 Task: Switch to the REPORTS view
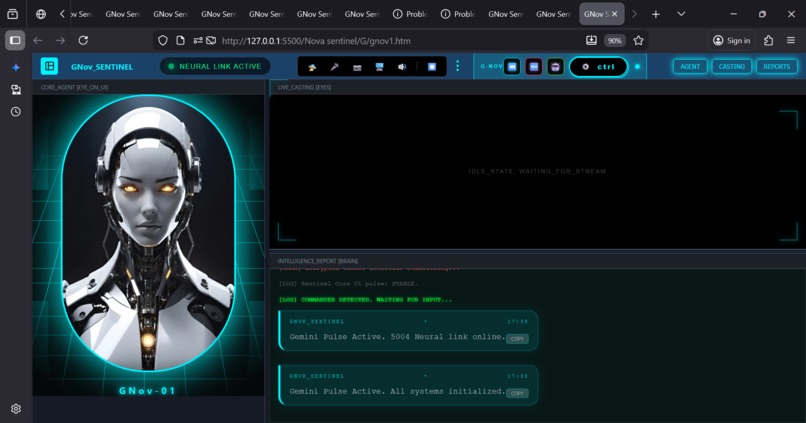(776, 66)
